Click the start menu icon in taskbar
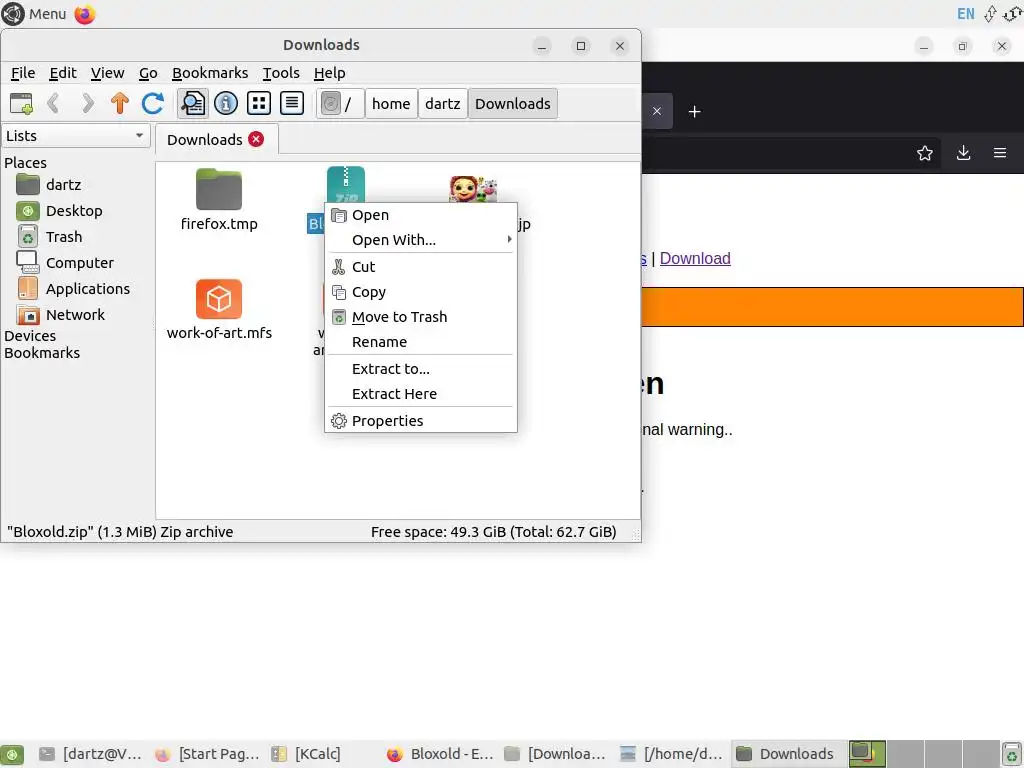 coord(12,754)
